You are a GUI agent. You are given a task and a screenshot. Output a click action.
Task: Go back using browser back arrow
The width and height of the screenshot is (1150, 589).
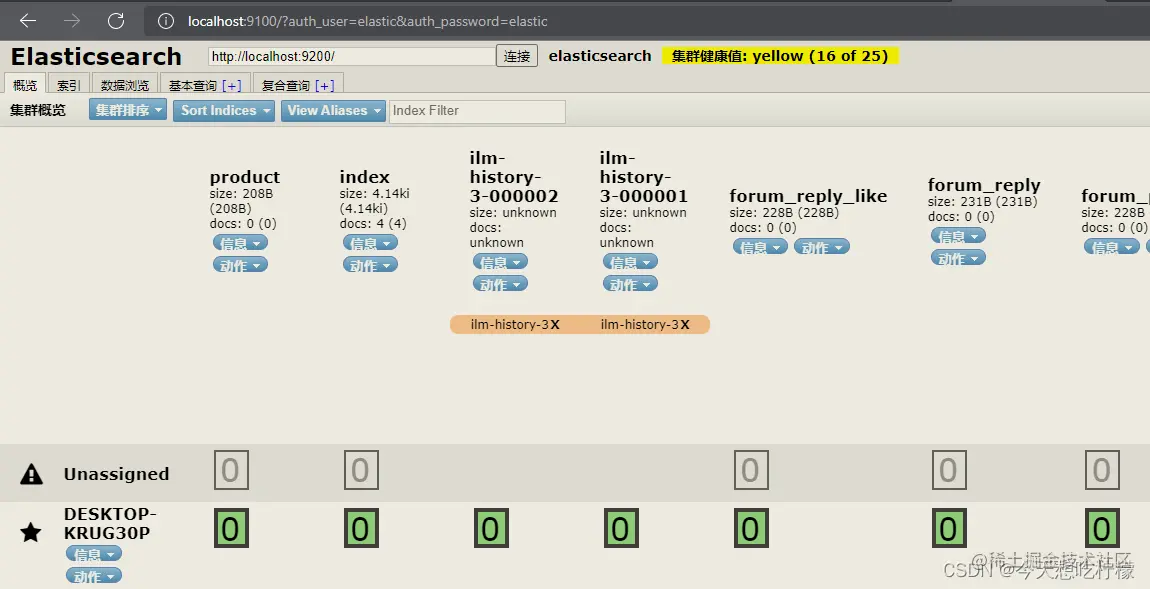[28, 21]
